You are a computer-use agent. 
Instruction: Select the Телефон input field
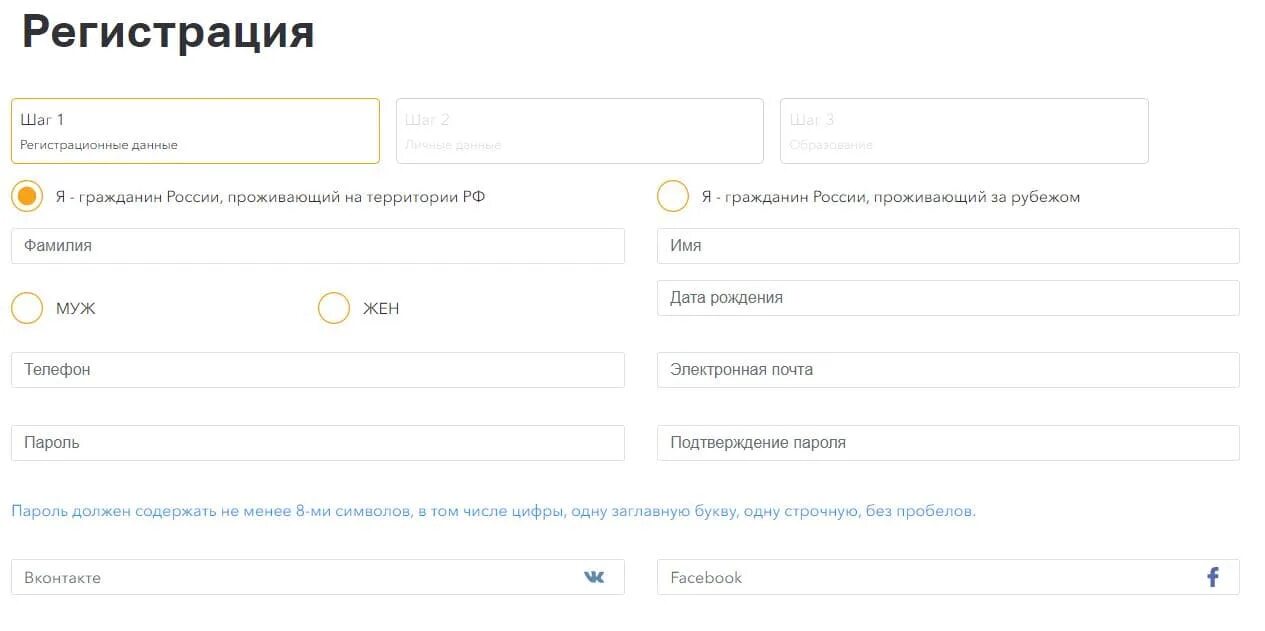[x=318, y=370]
